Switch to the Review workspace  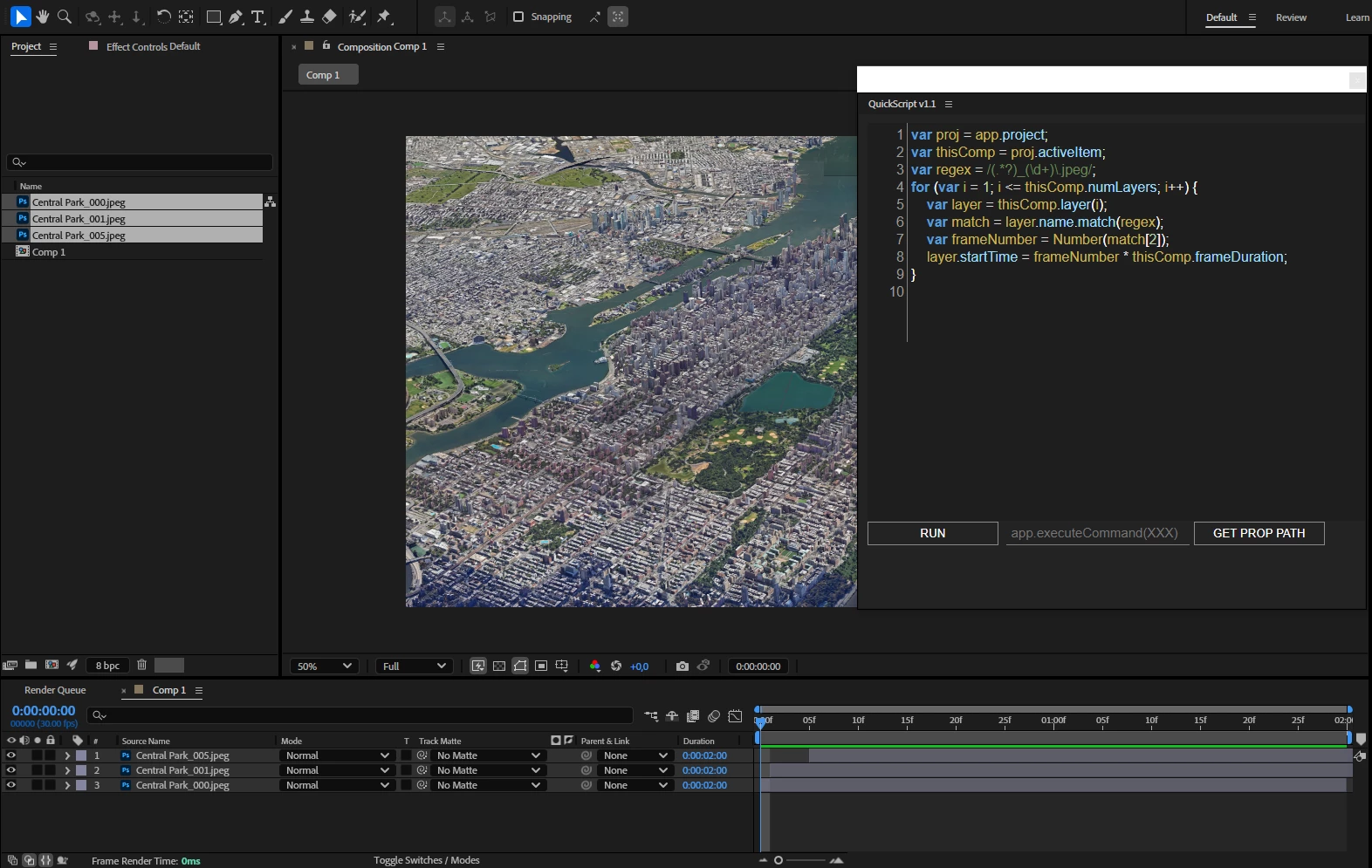click(1291, 17)
